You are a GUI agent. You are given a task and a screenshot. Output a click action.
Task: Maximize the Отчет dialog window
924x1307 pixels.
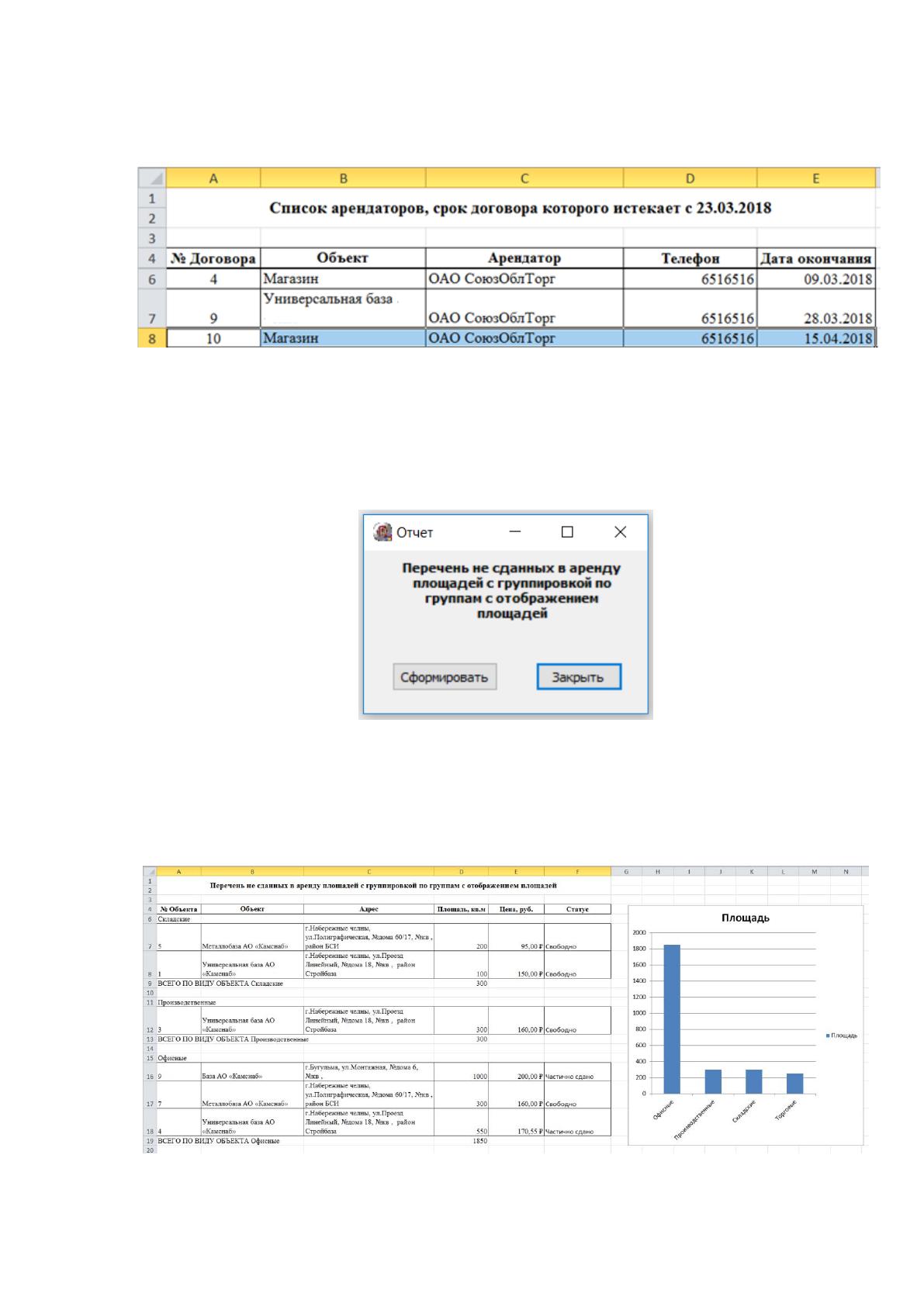tap(567, 532)
